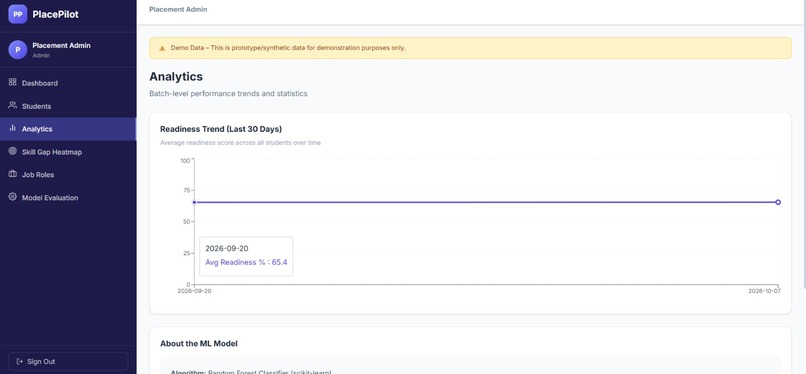The image size is (806, 374).
Task: Click the Avg Readiness % : 65.4 tooltip value
Action: (x=246, y=263)
